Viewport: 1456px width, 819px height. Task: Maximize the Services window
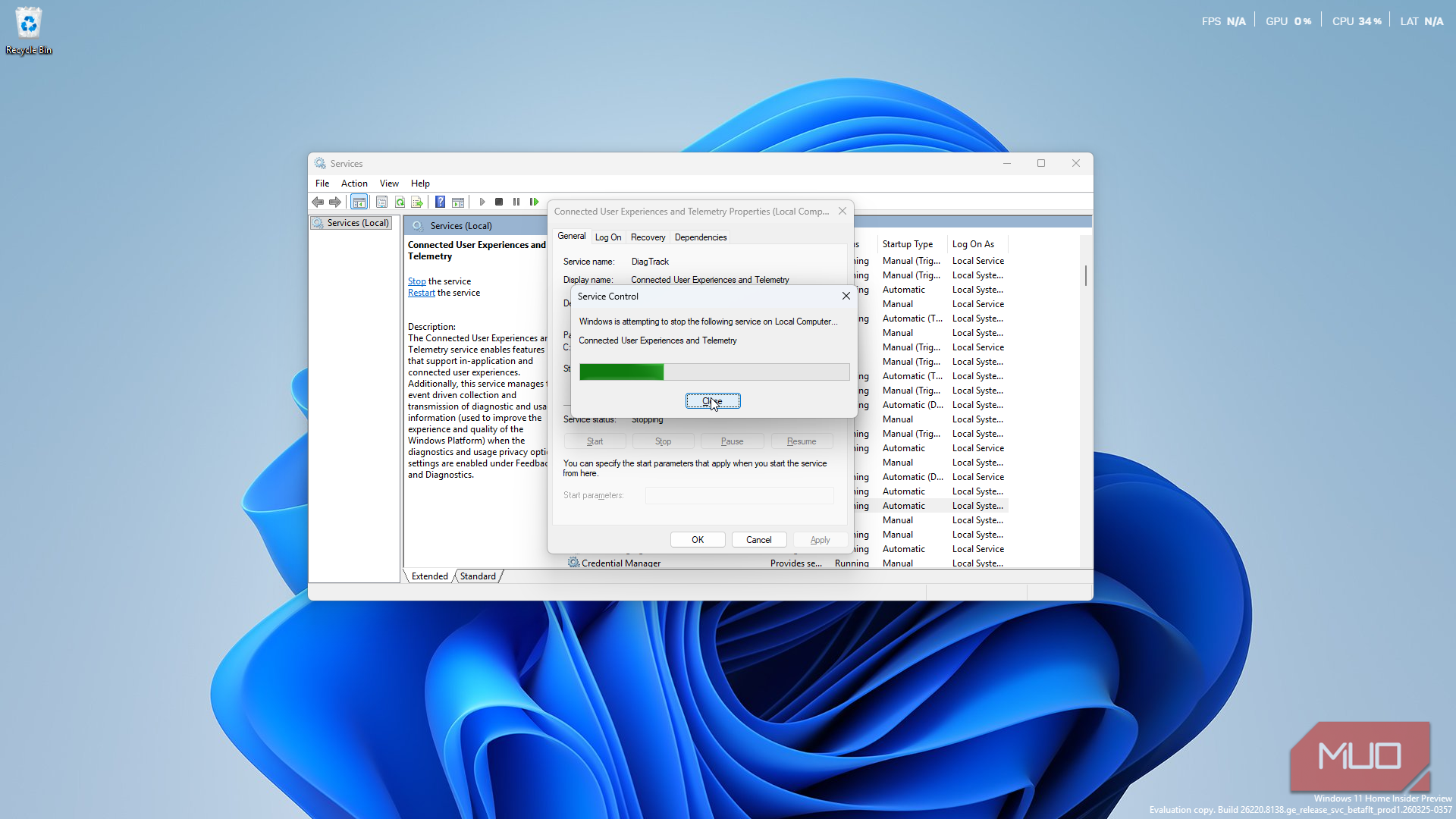(1041, 163)
